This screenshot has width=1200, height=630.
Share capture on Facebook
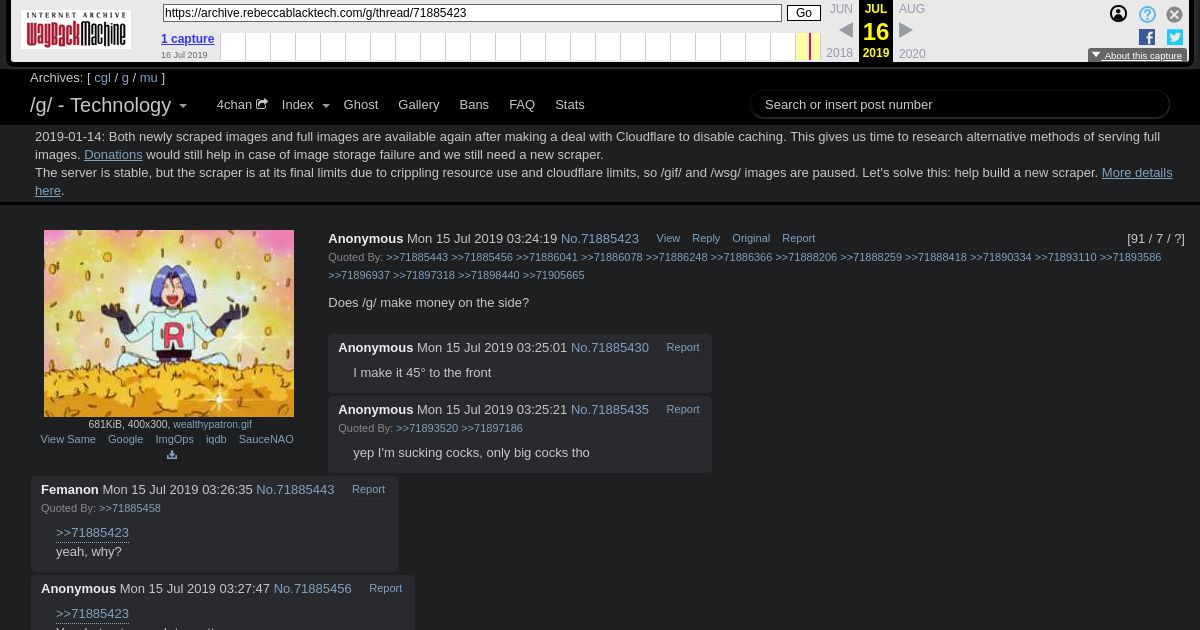[1147, 37]
